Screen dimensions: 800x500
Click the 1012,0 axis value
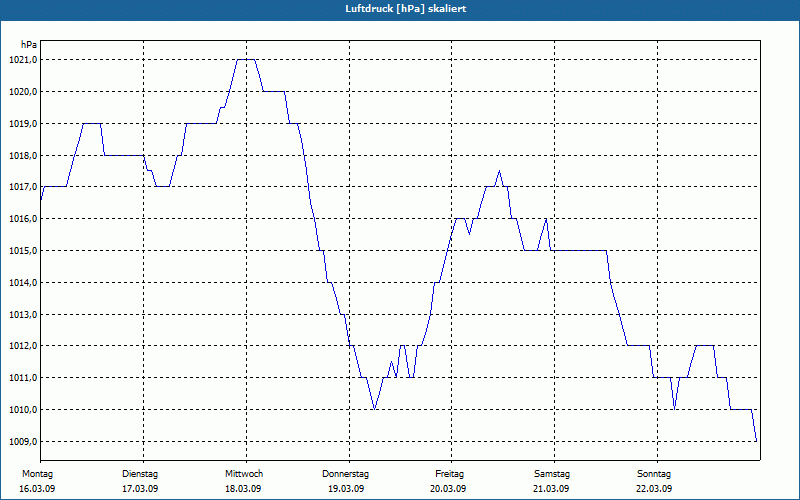pos(23,346)
